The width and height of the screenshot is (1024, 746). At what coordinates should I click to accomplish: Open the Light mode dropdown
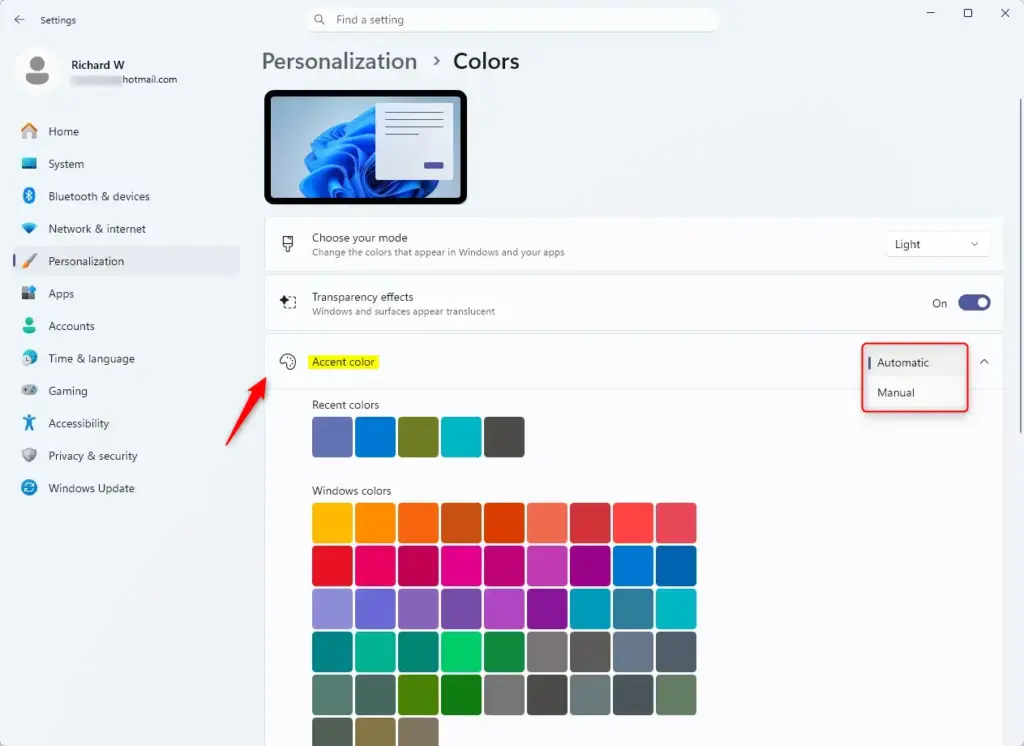tap(937, 244)
